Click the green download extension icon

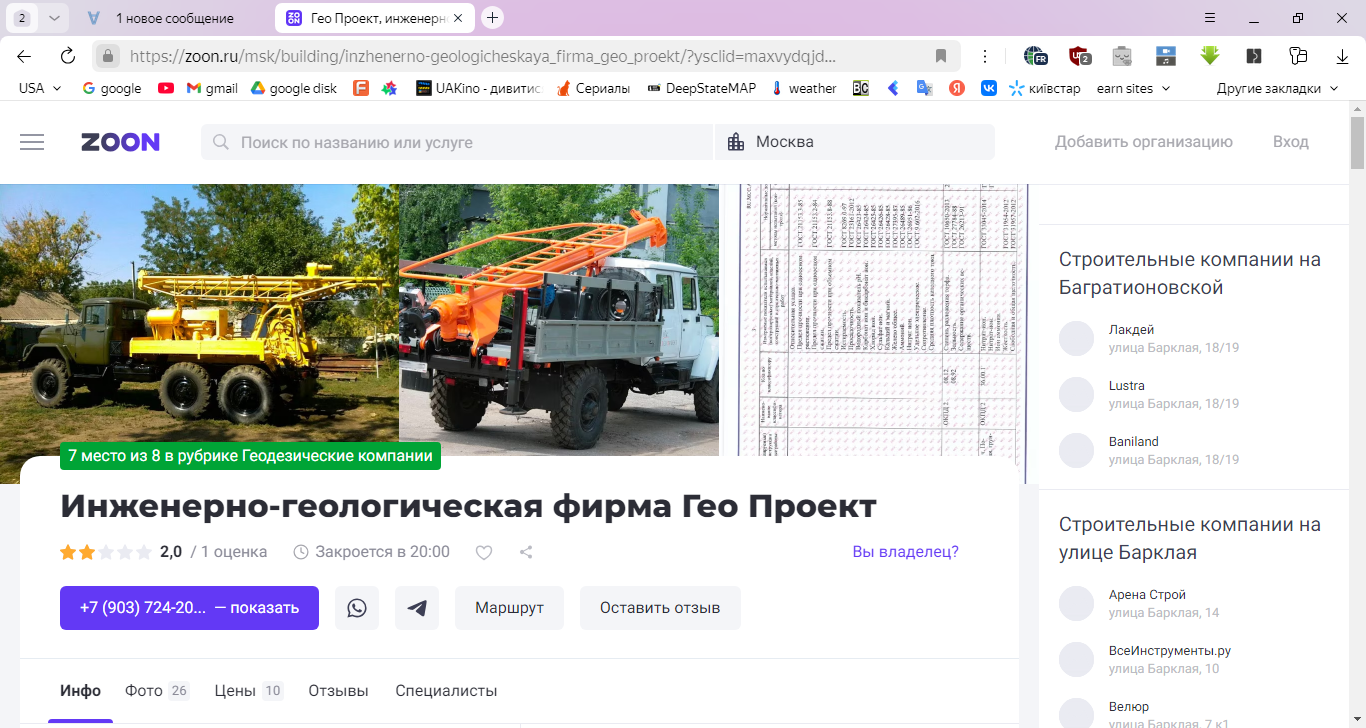coord(1210,56)
